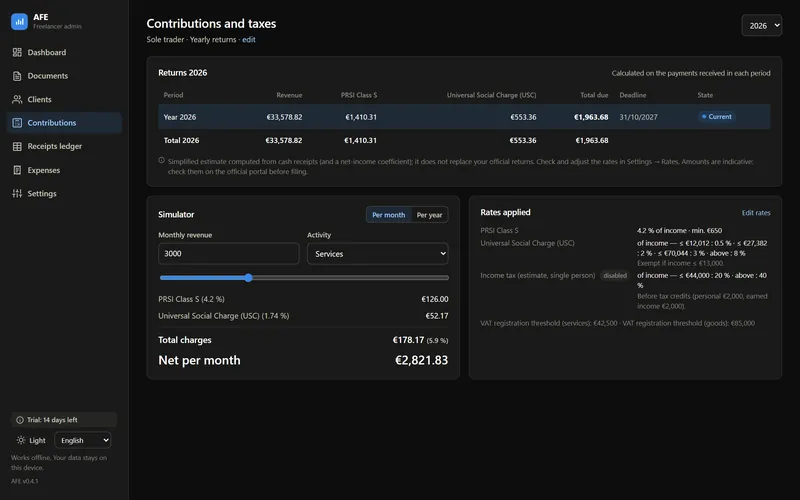Click the Returns 2026 heading
The height and width of the screenshot is (500, 800).
pyautogui.click(x=183, y=72)
